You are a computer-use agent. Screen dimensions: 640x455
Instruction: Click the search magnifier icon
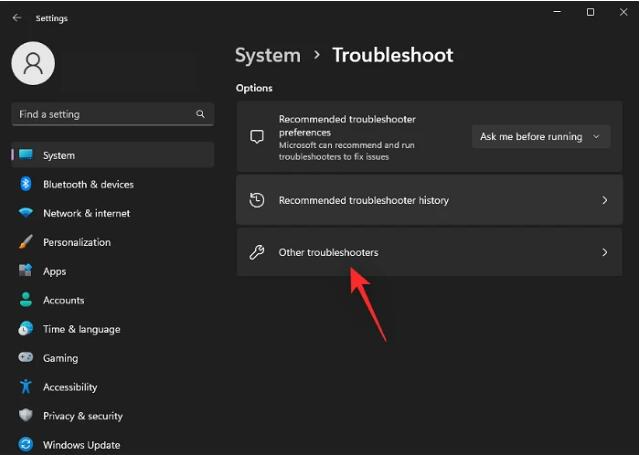pyautogui.click(x=200, y=114)
